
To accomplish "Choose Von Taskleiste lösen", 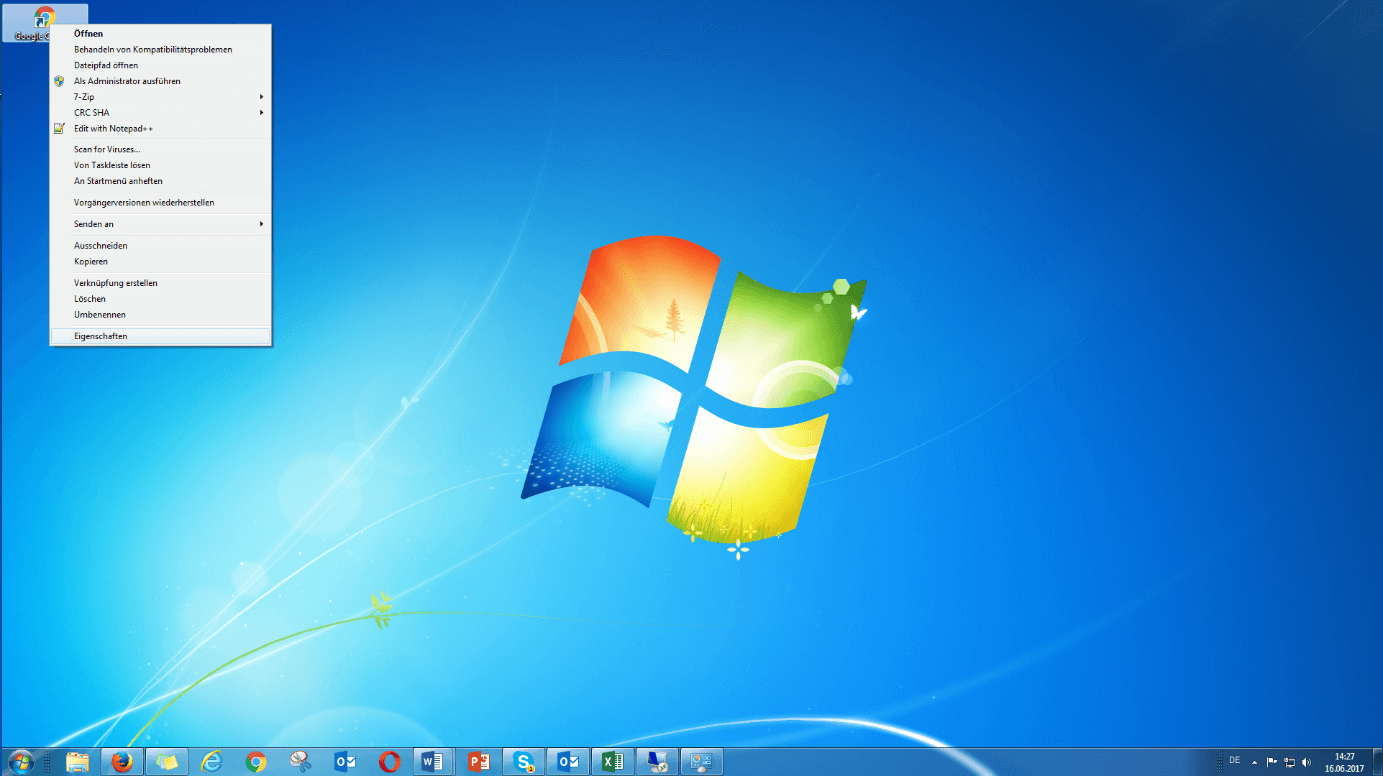I will [160, 165].
